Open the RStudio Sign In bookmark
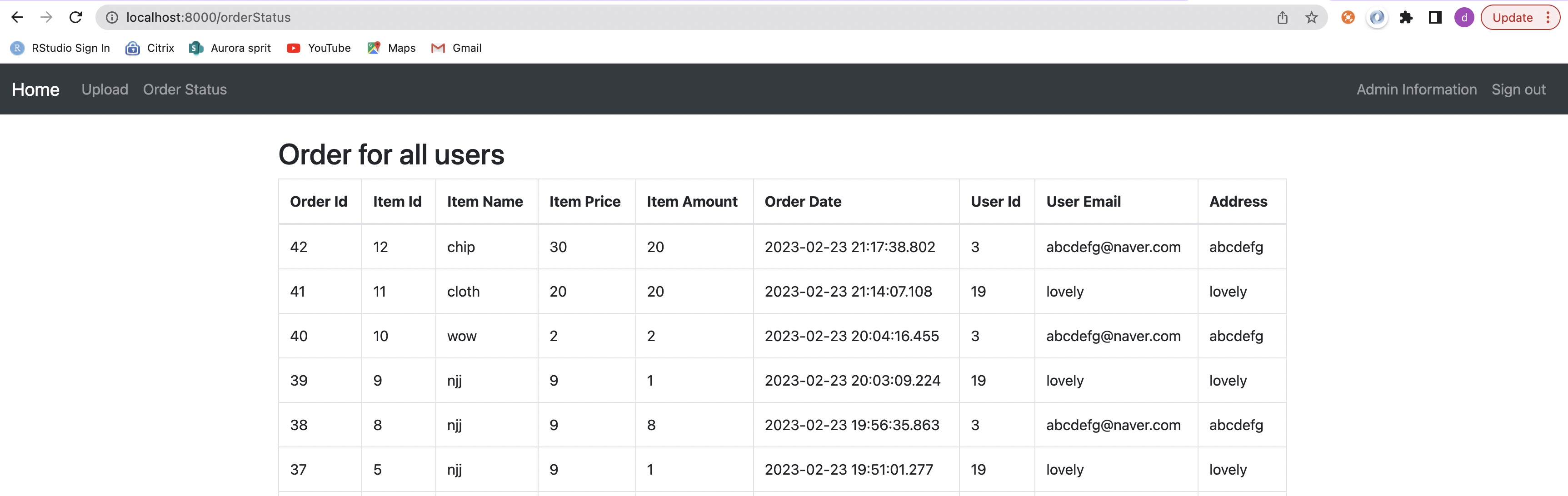 60,48
